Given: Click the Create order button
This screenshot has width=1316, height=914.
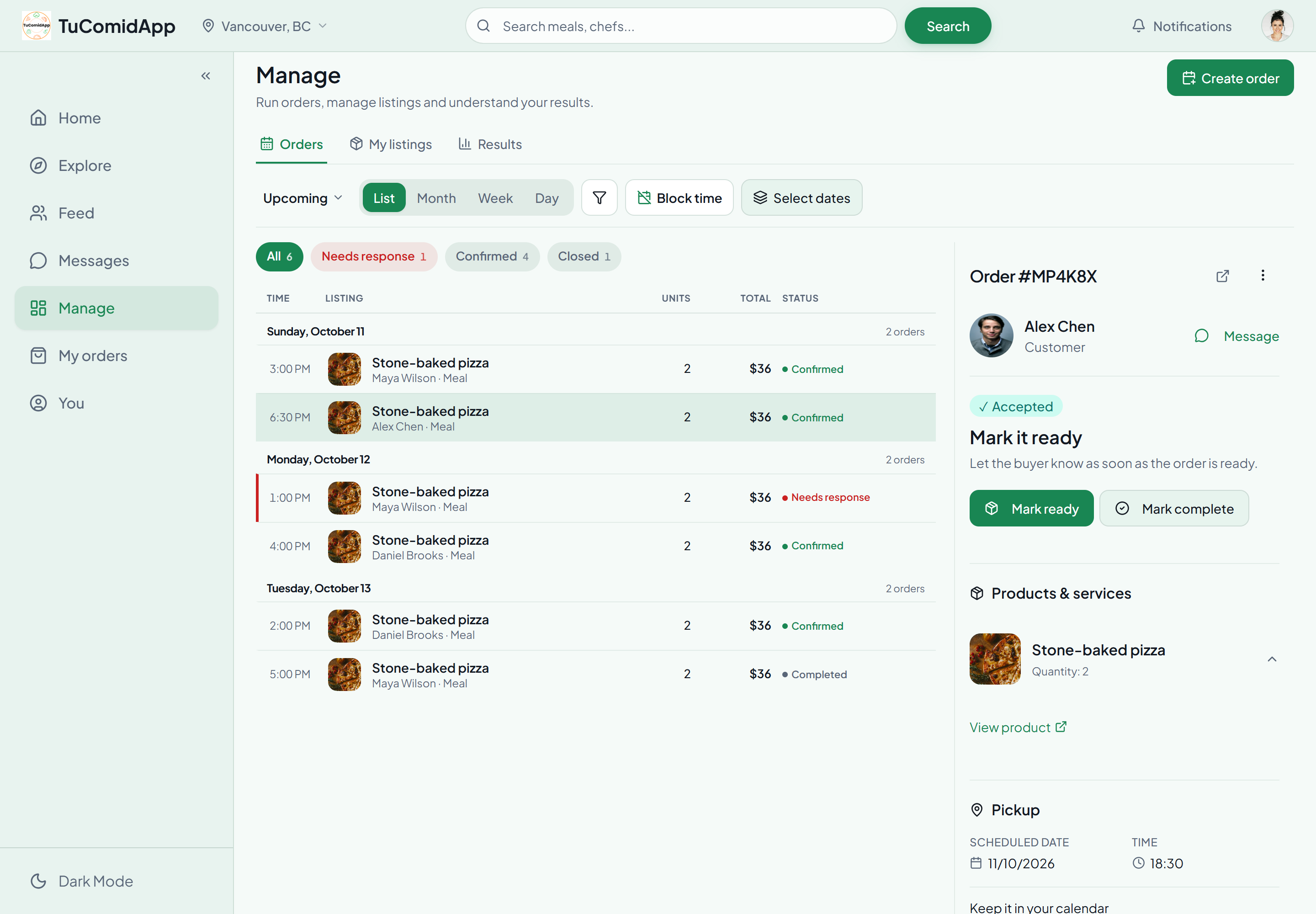Looking at the screenshot, I should tap(1230, 78).
